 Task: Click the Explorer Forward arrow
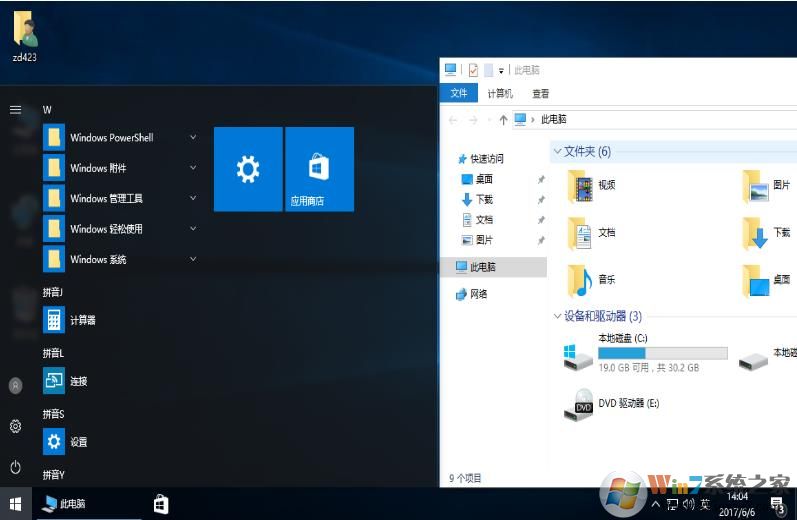coord(473,120)
